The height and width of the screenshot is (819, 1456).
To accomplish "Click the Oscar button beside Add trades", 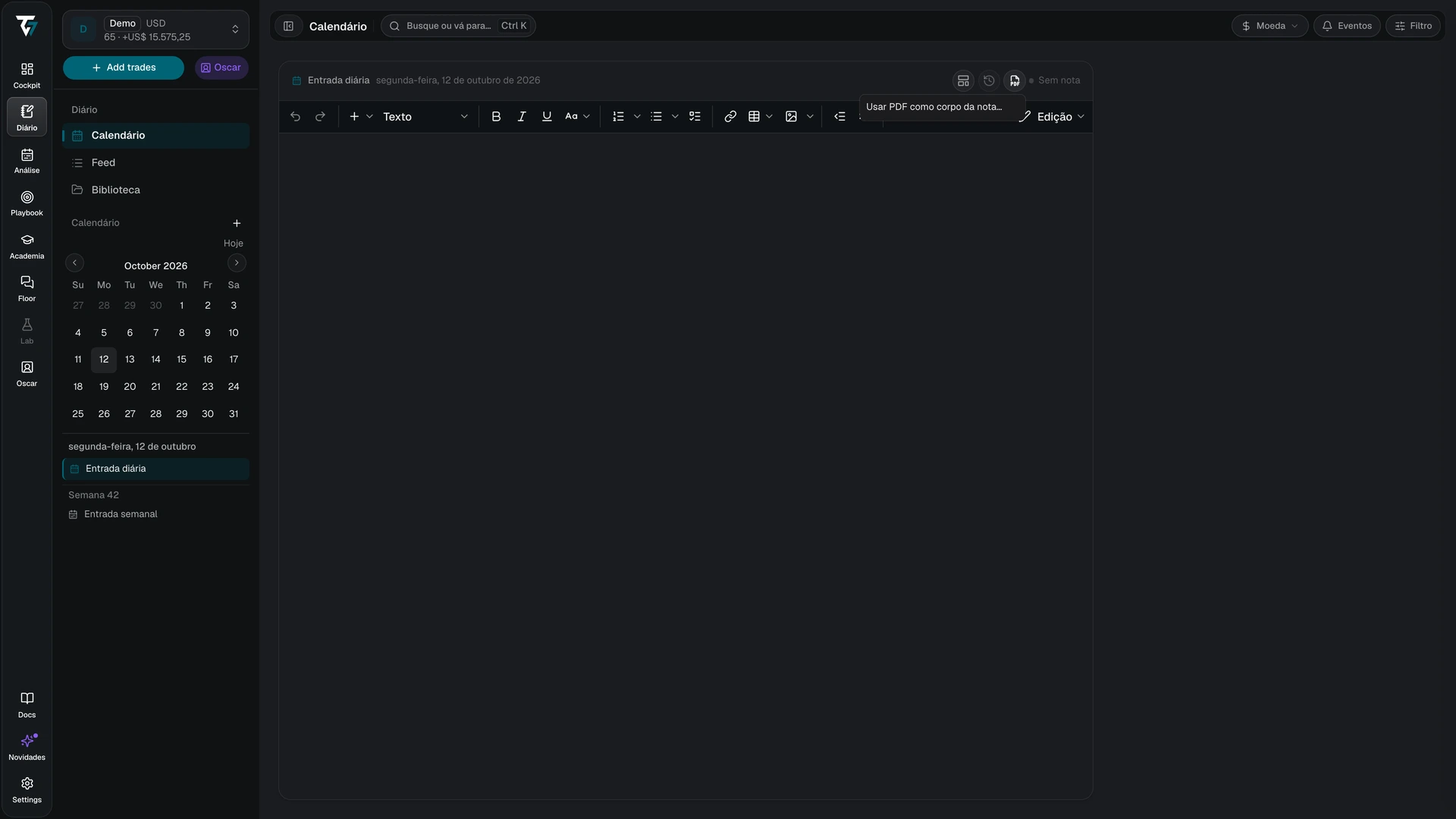I will tap(221, 67).
